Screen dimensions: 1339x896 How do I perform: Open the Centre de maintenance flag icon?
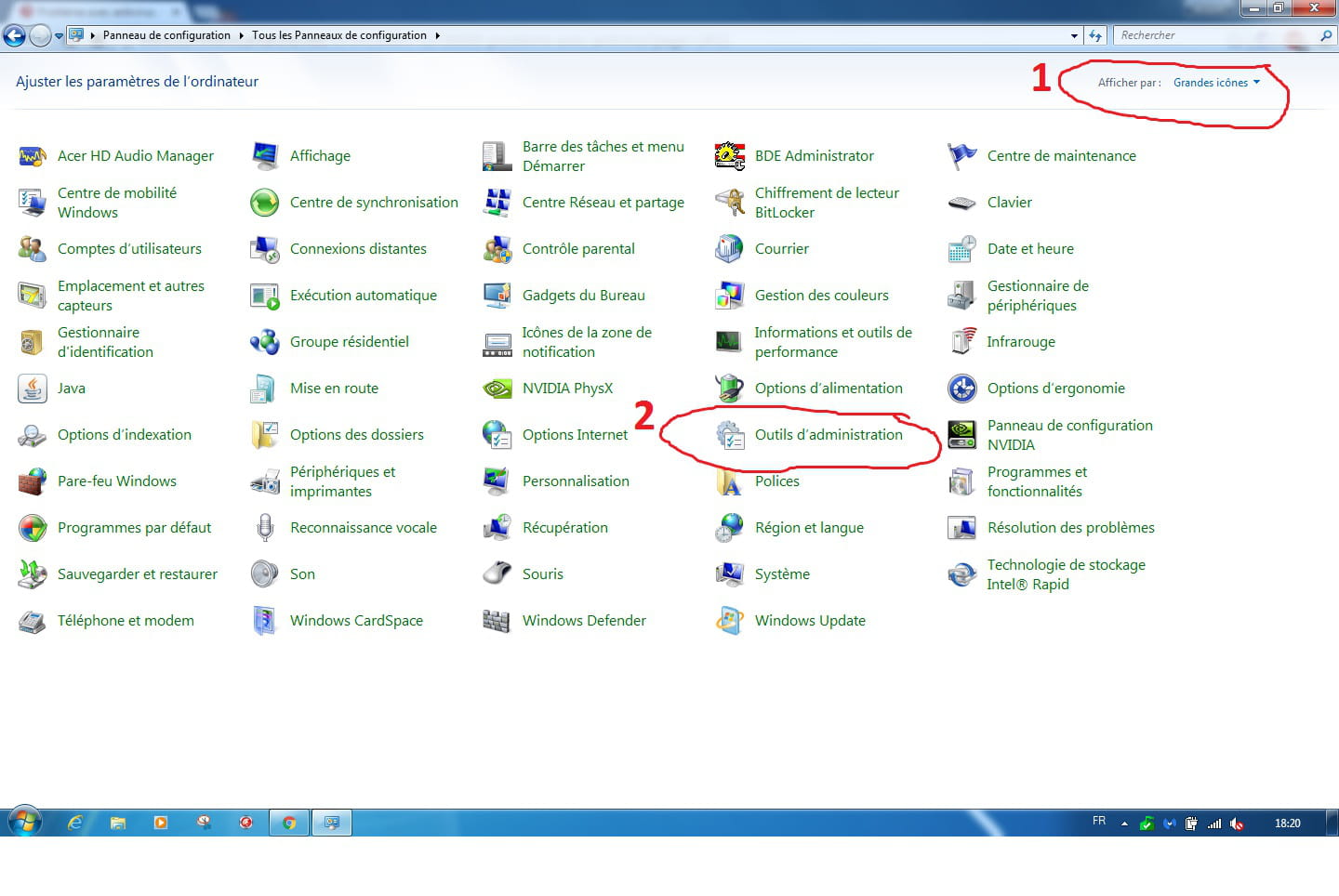pos(961,156)
